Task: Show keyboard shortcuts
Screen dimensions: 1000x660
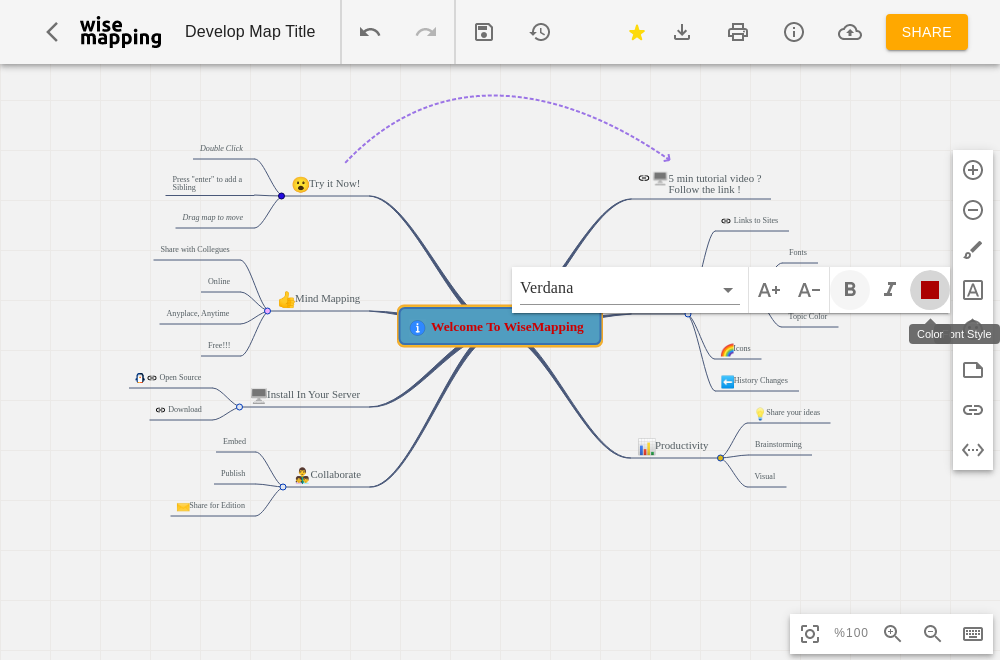Action: click(973, 633)
